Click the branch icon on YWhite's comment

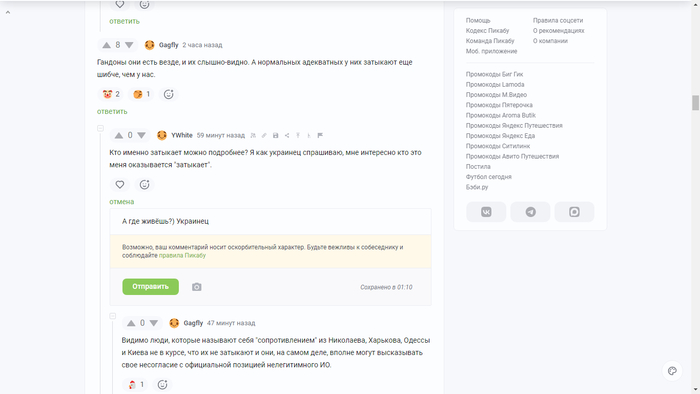pos(308,135)
